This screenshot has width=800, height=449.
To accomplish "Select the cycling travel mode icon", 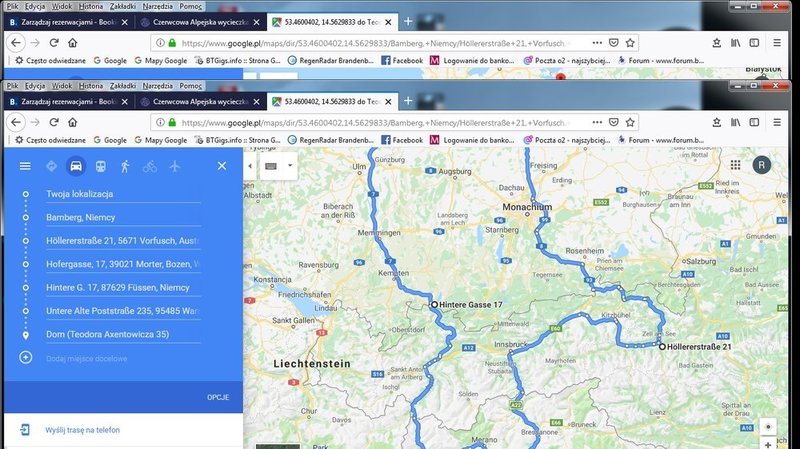I will point(150,166).
